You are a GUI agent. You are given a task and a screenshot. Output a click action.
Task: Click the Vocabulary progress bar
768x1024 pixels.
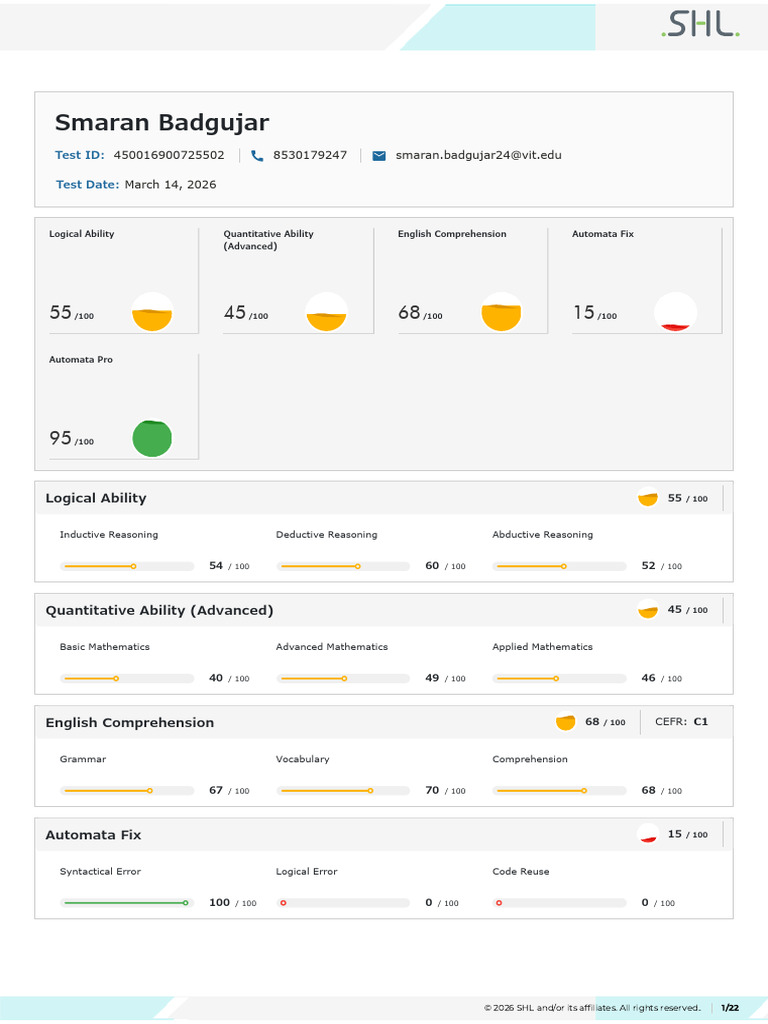click(x=344, y=791)
